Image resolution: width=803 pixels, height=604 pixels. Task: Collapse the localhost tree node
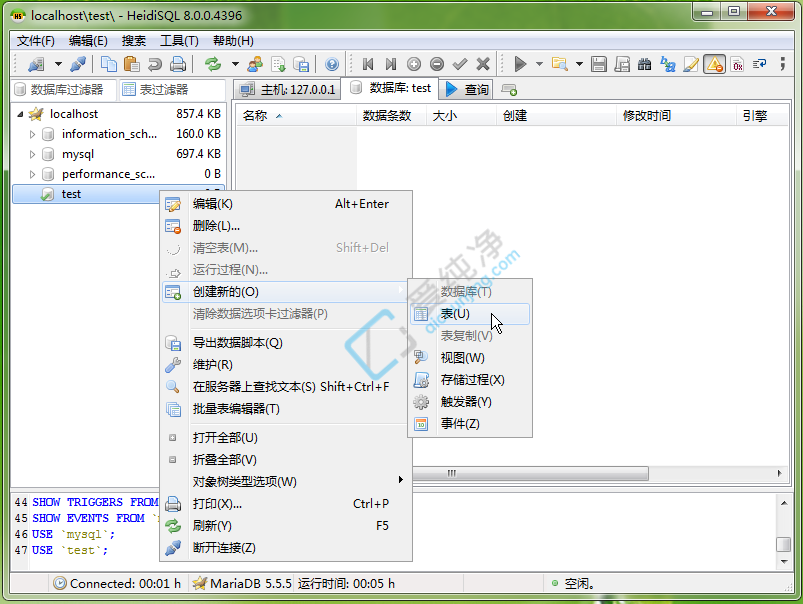click(x=20, y=114)
